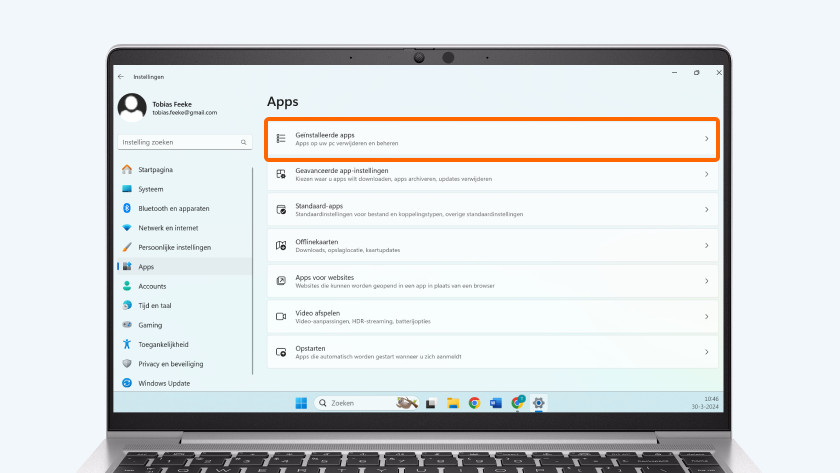
Task: Select Startpagina in the navigation menu
Action: point(158,170)
